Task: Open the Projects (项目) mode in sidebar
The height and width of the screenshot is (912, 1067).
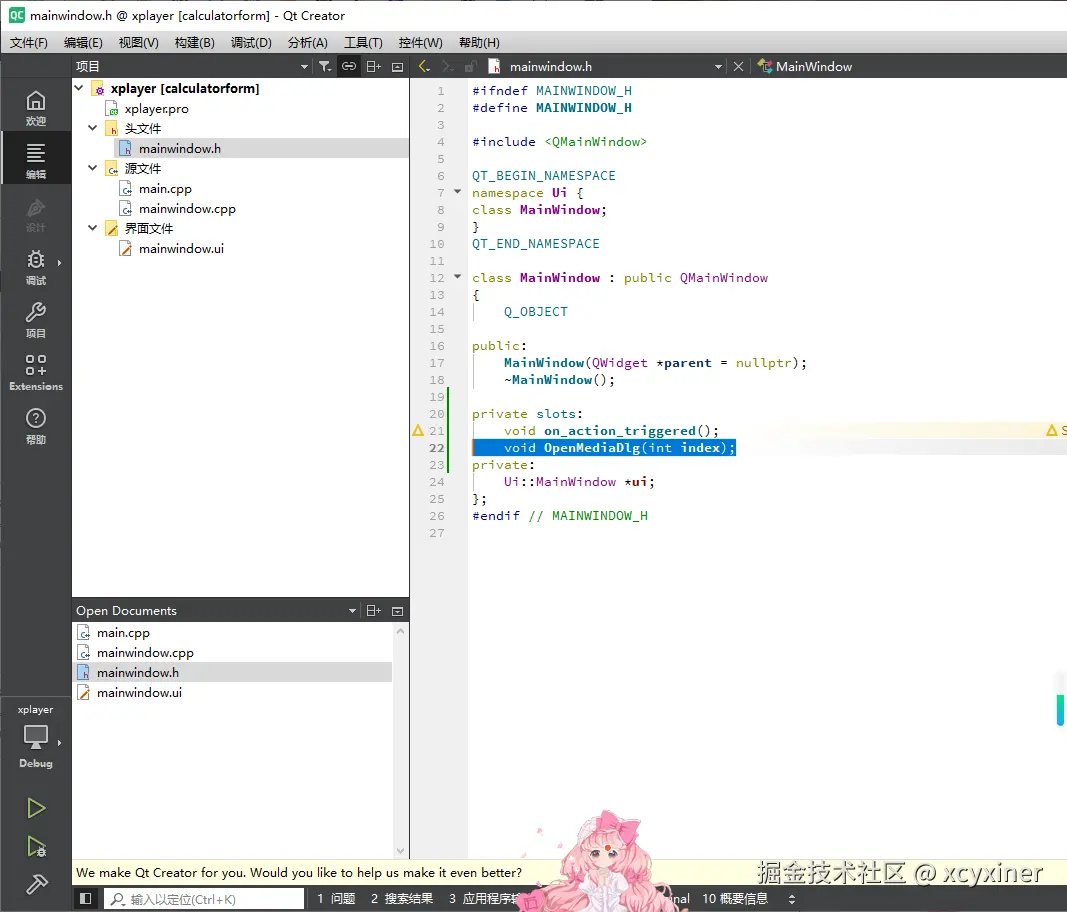Action: [36, 319]
